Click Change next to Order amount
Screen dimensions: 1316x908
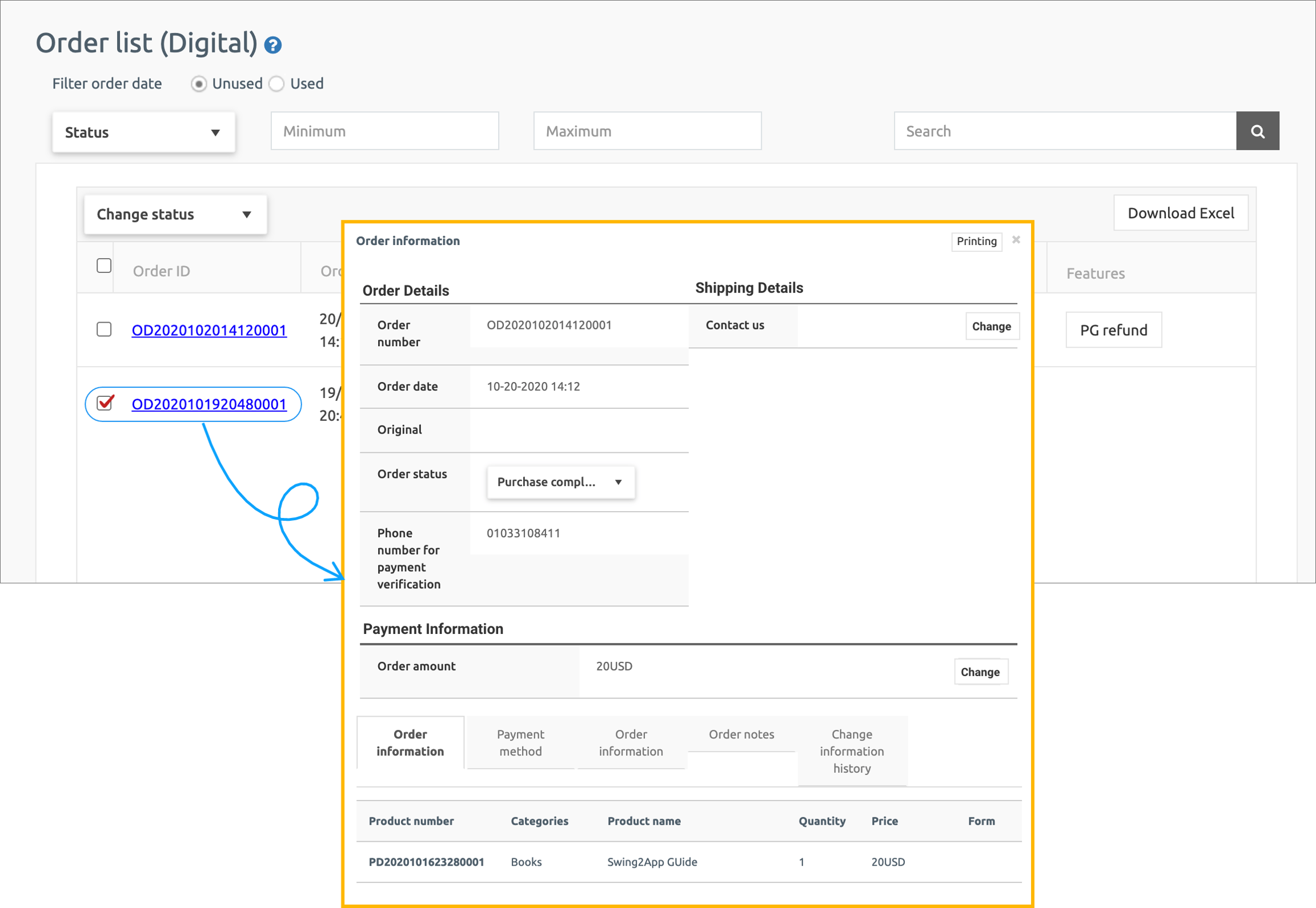980,672
